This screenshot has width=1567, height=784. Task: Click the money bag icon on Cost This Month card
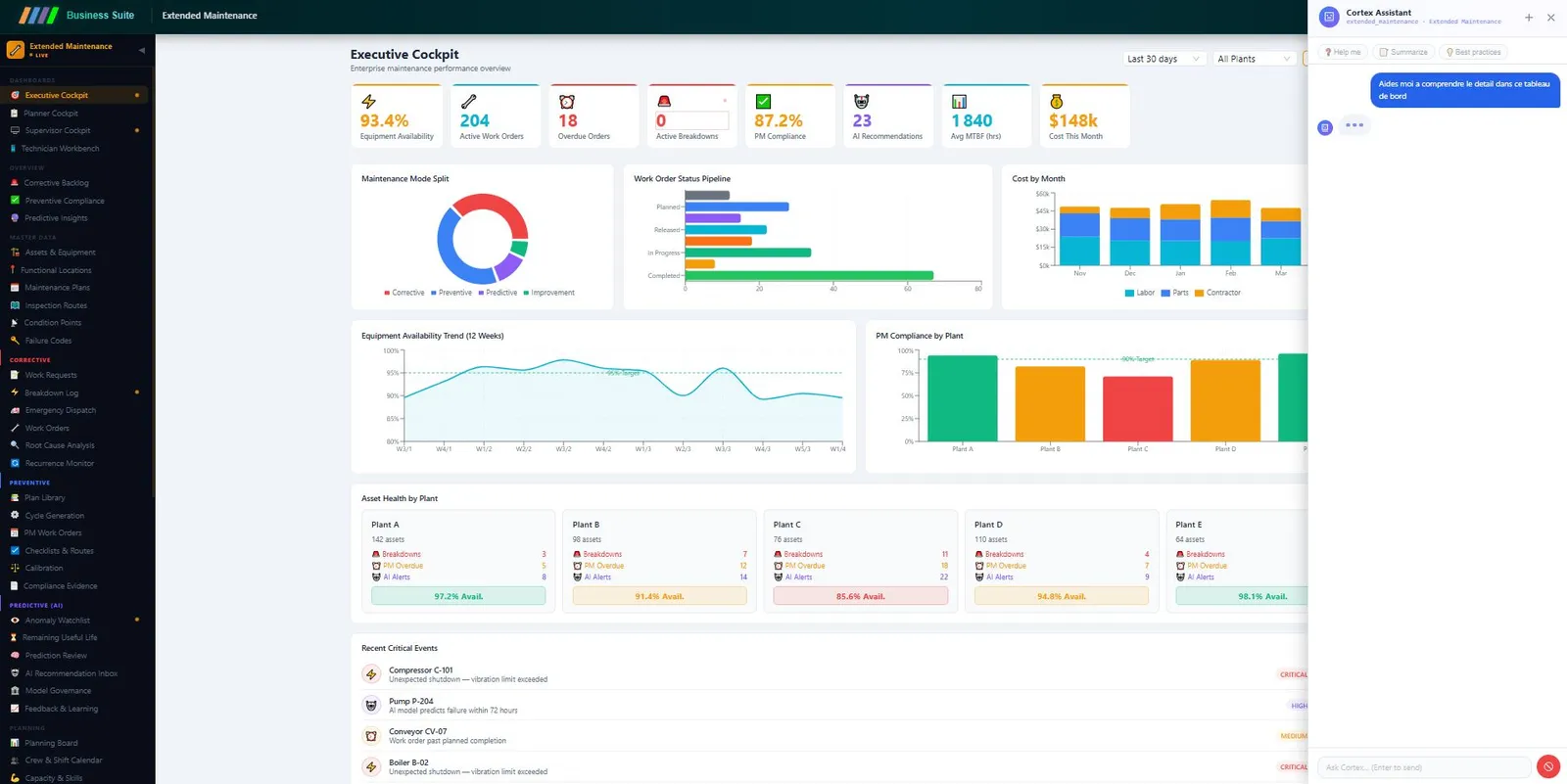click(1056, 102)
